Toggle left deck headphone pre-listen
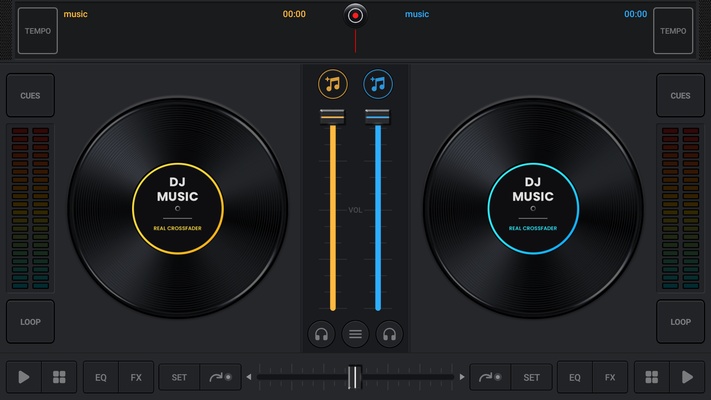 point(321,334)
